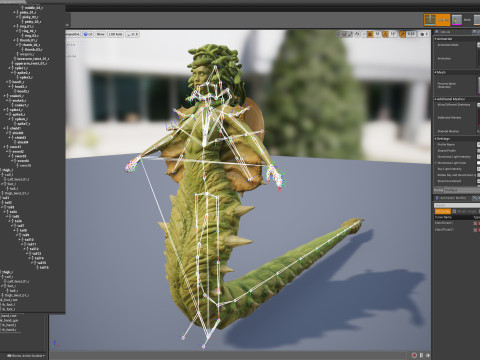The image size is (480, 360).
Task: Select the rotate gizmo tool
Action: click(344, 34)
